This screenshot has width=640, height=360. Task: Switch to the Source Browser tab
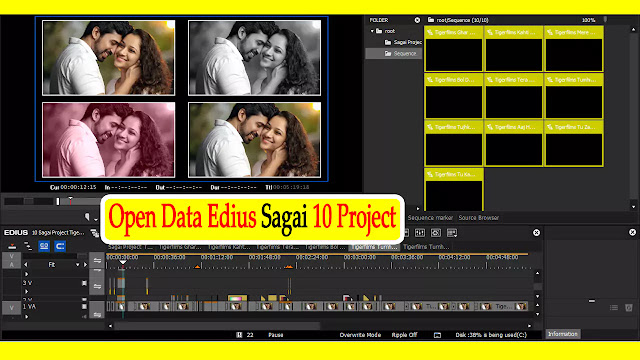coord(478,218)
